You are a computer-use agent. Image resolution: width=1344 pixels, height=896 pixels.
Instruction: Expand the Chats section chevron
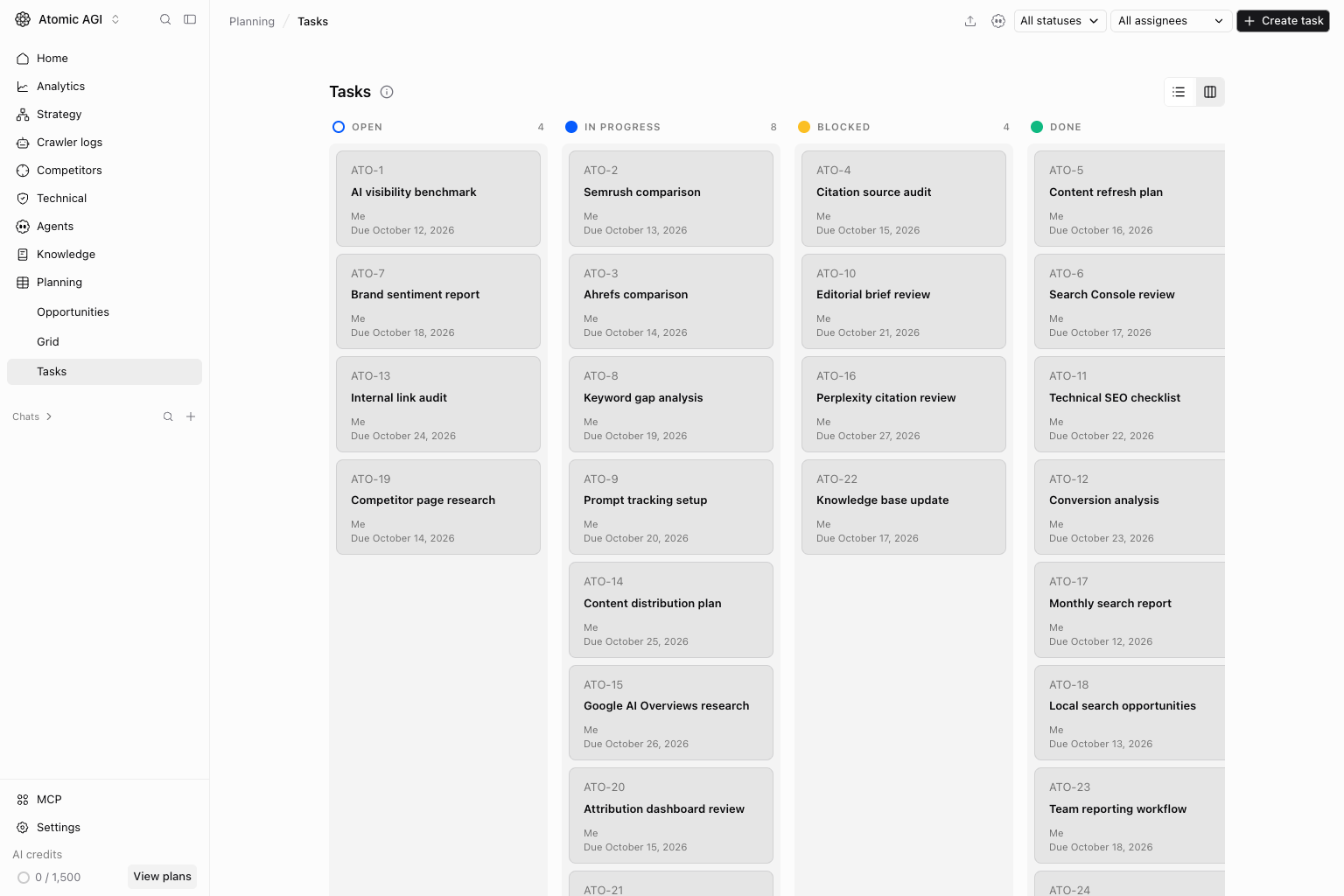pos(49,416)
